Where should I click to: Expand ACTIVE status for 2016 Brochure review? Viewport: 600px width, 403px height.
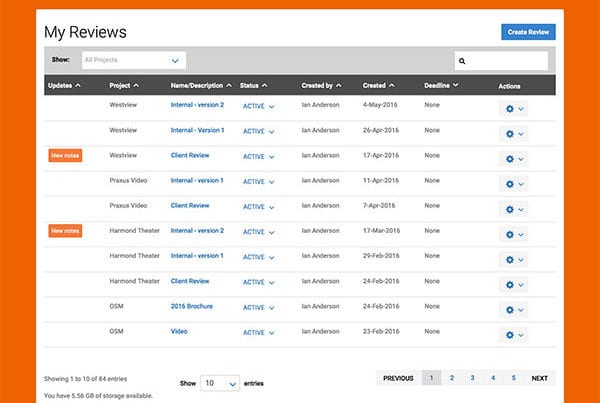(x=259, y=308)
